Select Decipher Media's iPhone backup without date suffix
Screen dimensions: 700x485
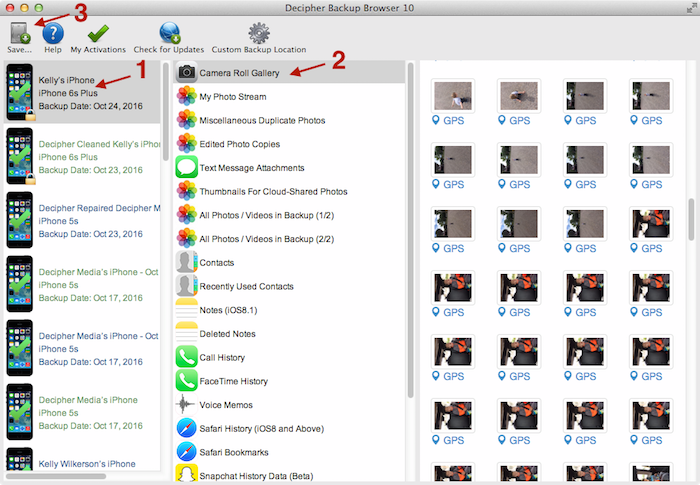coord(82,412)
